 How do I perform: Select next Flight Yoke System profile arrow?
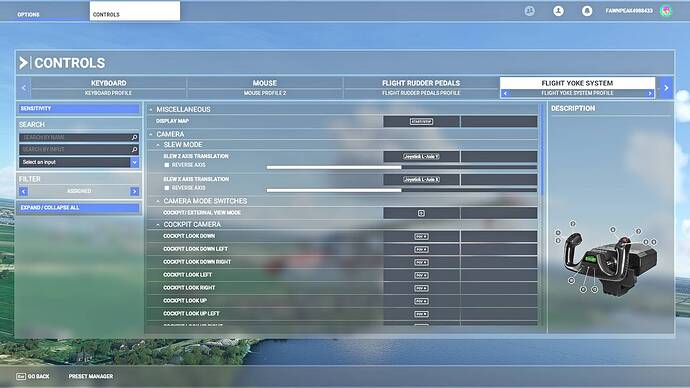coord(650,93)
